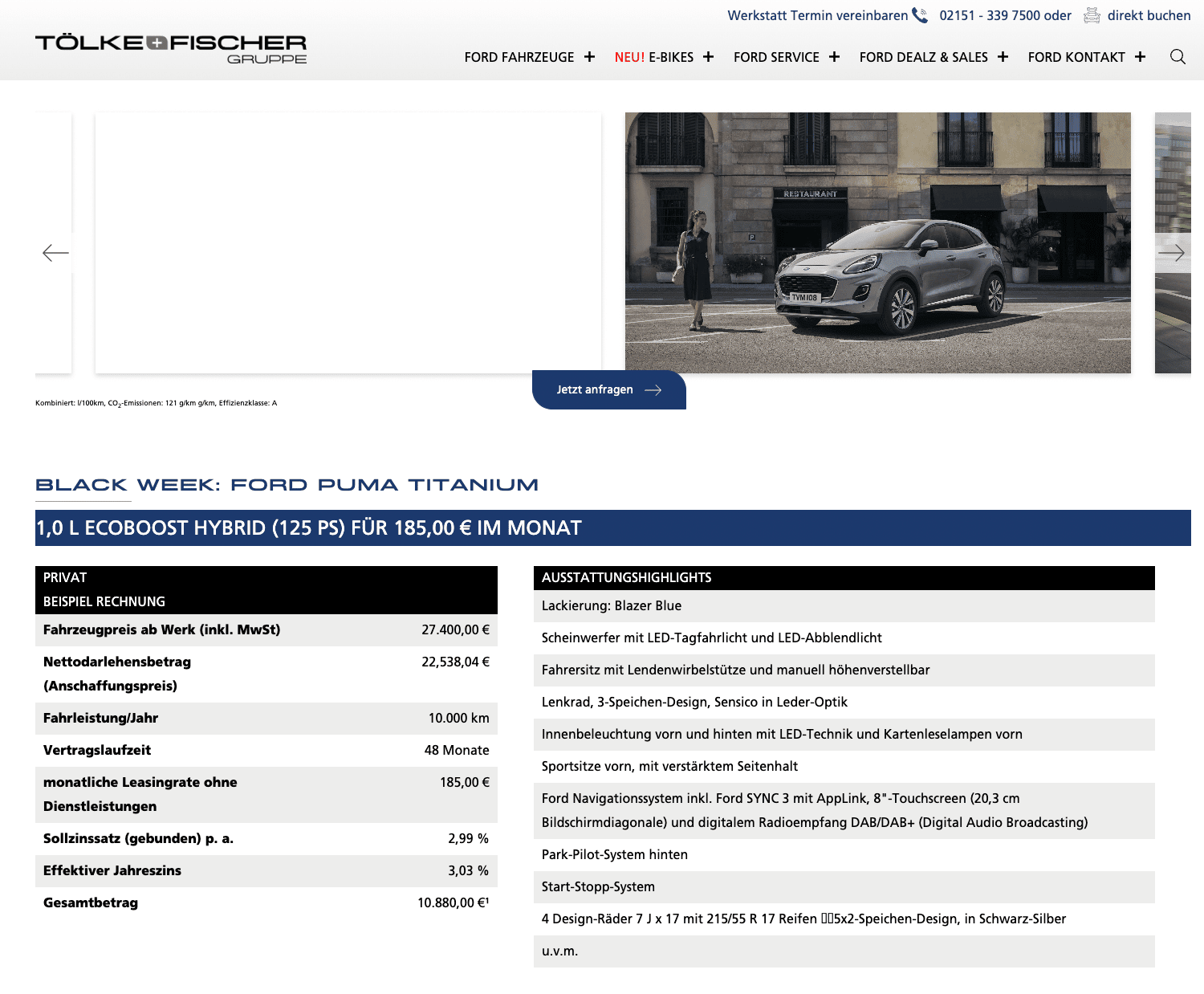Screen dimensions: 1204x994
Task: Click Nettodarlehensbetrag value 22,538,04 €
Action: (455, 662)
